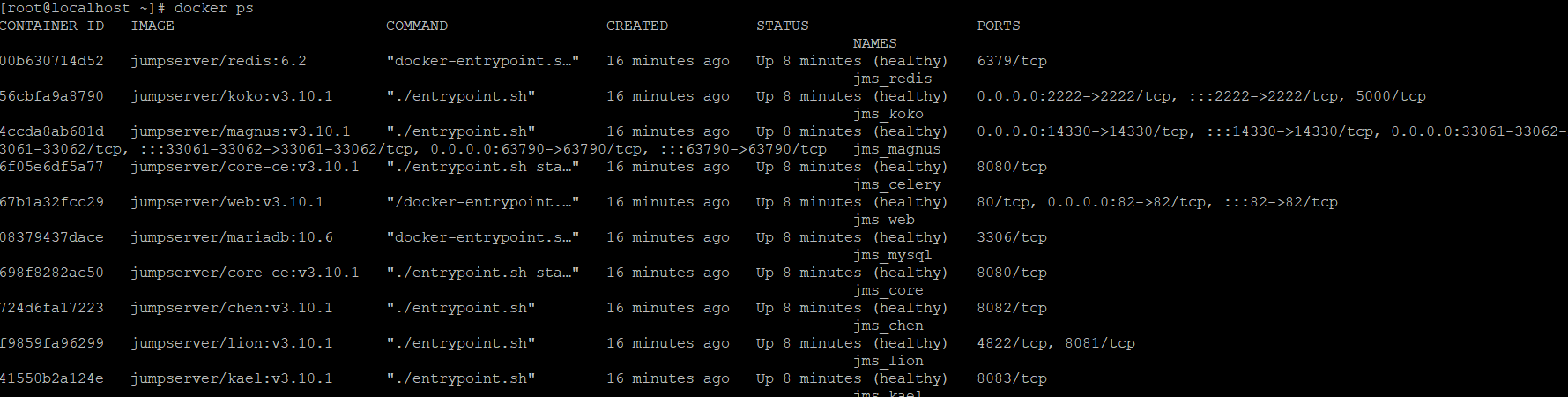Viewport: 1568px width, 397px height.
Task: Select container ID 4ccda8ab681d
Action: coord(52,131)
